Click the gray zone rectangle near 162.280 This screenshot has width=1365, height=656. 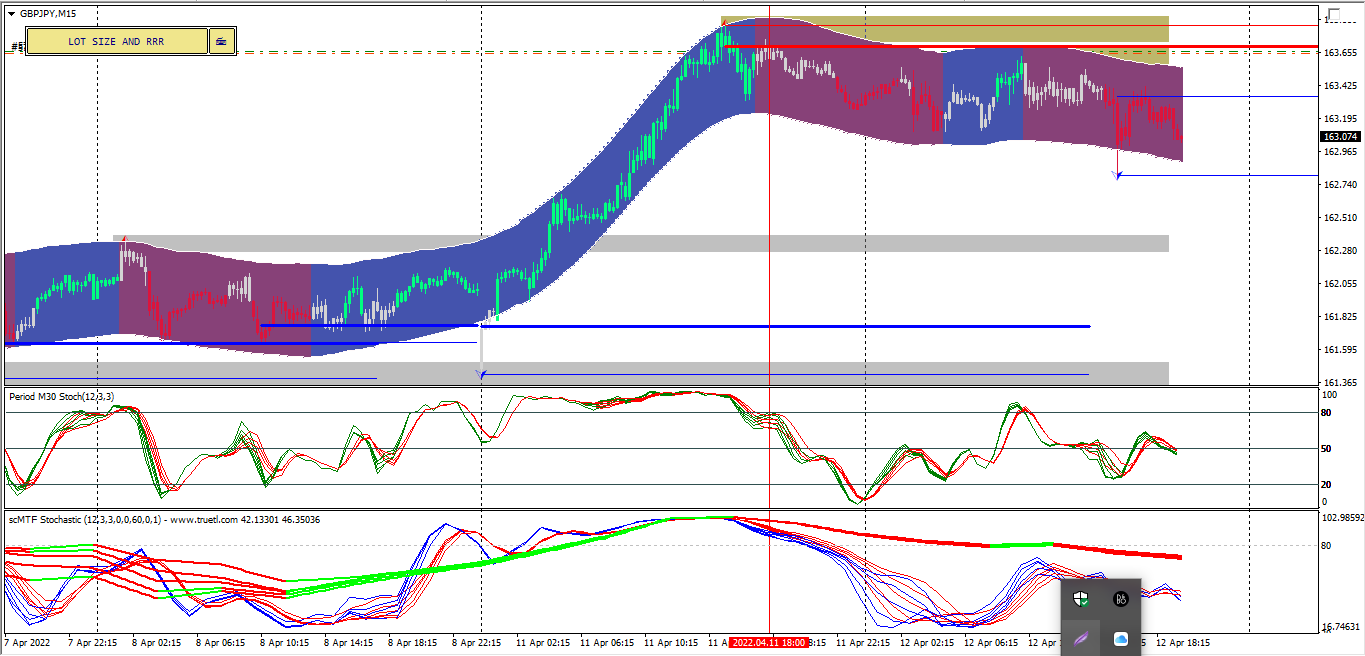click(x=640, y=244)
